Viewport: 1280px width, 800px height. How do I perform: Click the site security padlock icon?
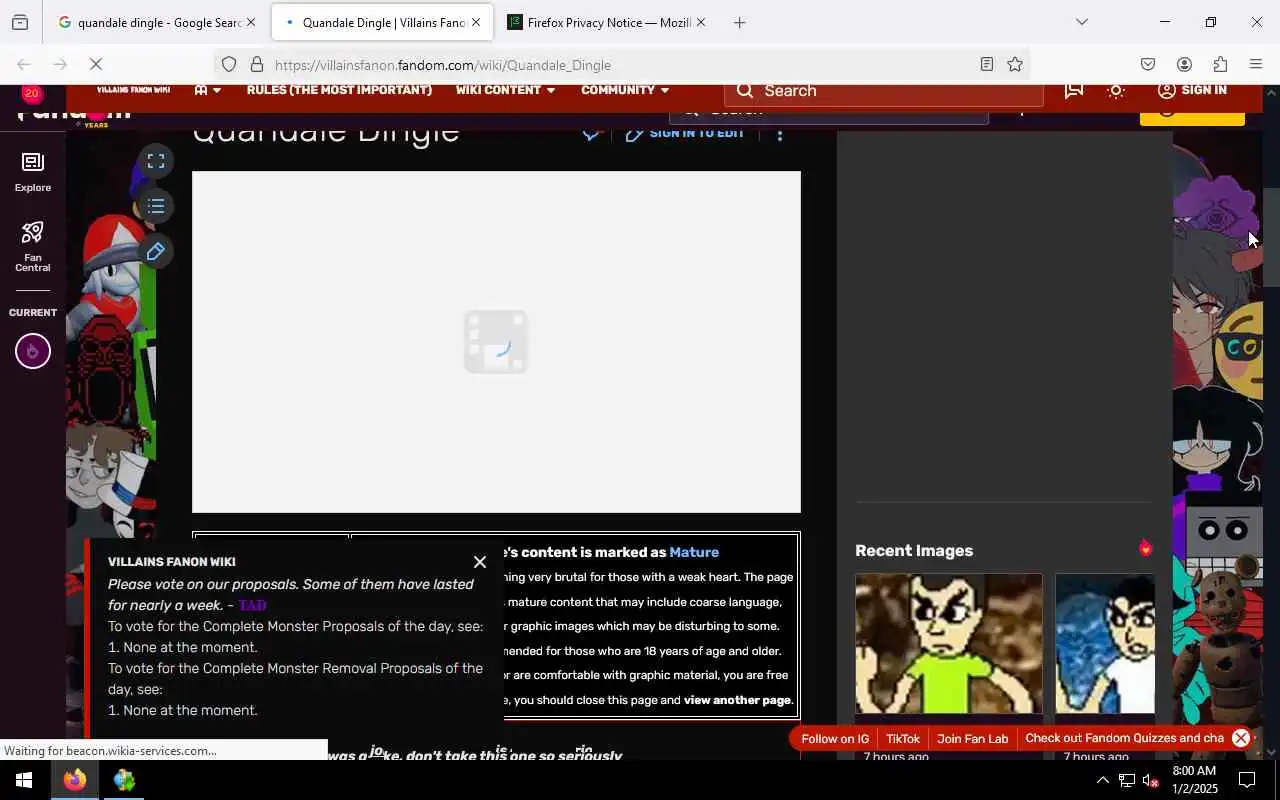point(257,65)
